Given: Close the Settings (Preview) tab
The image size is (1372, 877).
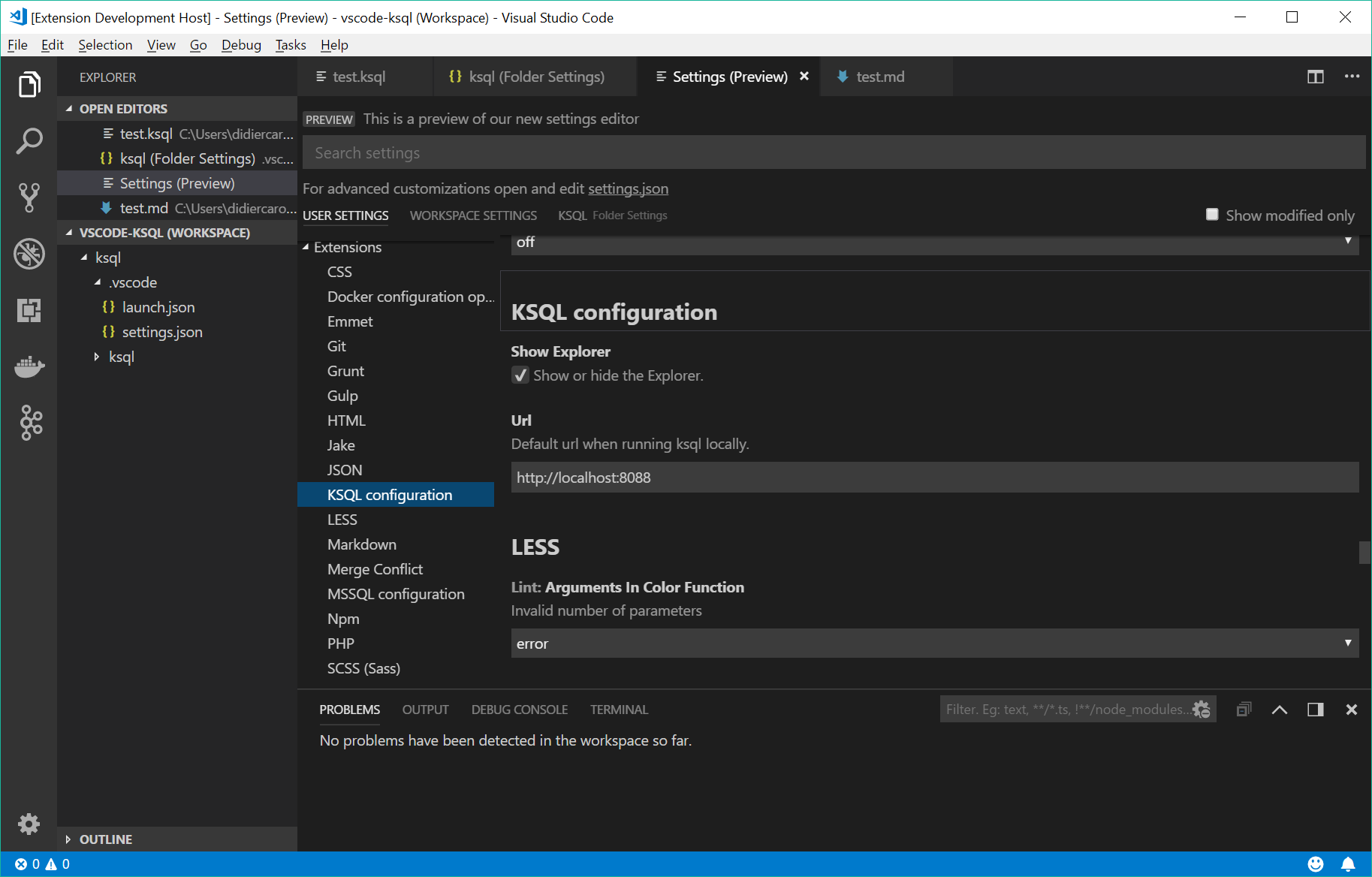Looking at the screenshot, I should [804, 77].
